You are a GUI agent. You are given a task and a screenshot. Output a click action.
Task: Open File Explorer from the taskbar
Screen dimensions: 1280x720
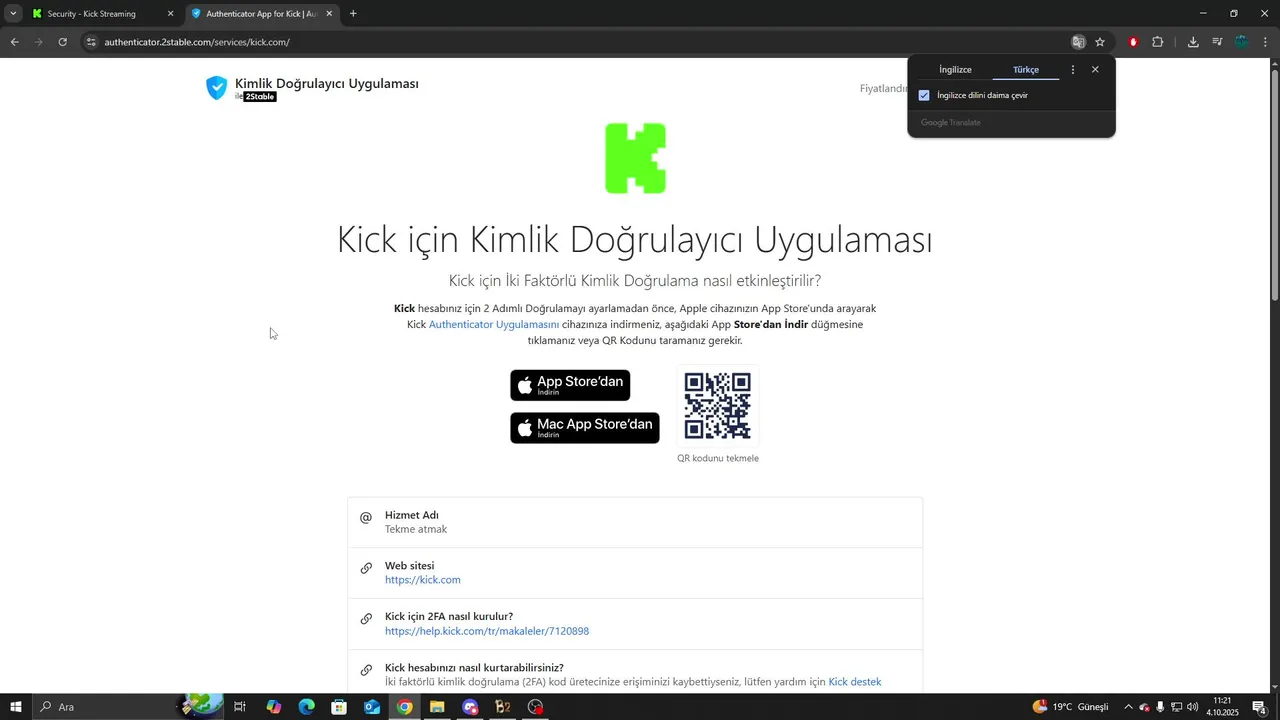click(x=437, y=707)
